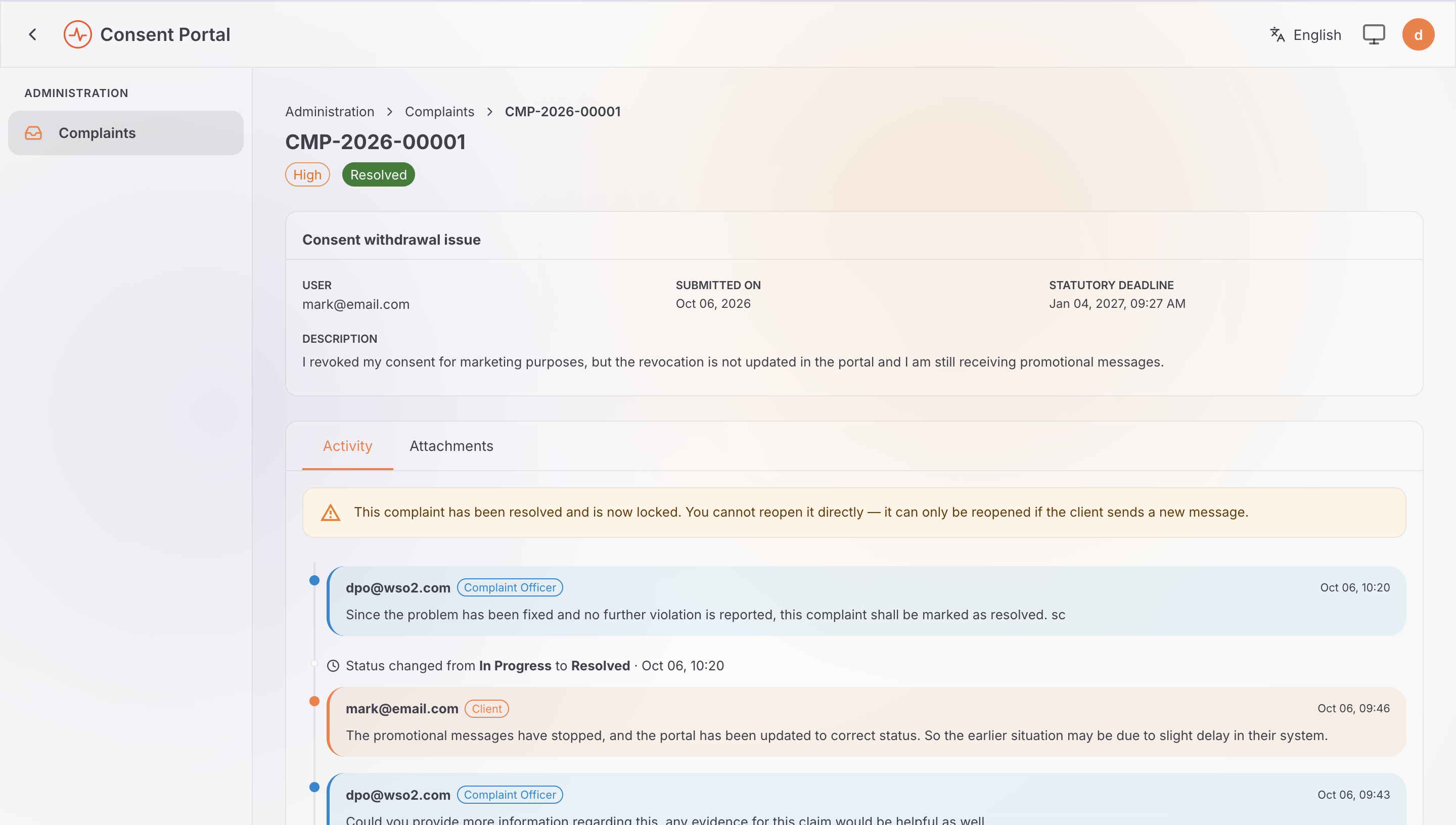Click the submitted date Oct 06, 2026
The height and width of the screenshot is (825, 1456).
point(713,304)
